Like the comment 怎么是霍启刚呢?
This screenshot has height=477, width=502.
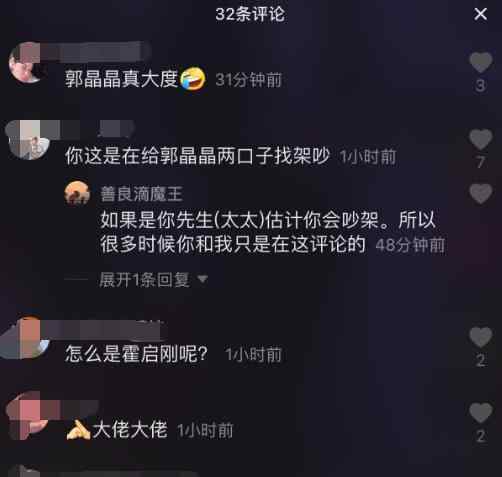point(481,337)
